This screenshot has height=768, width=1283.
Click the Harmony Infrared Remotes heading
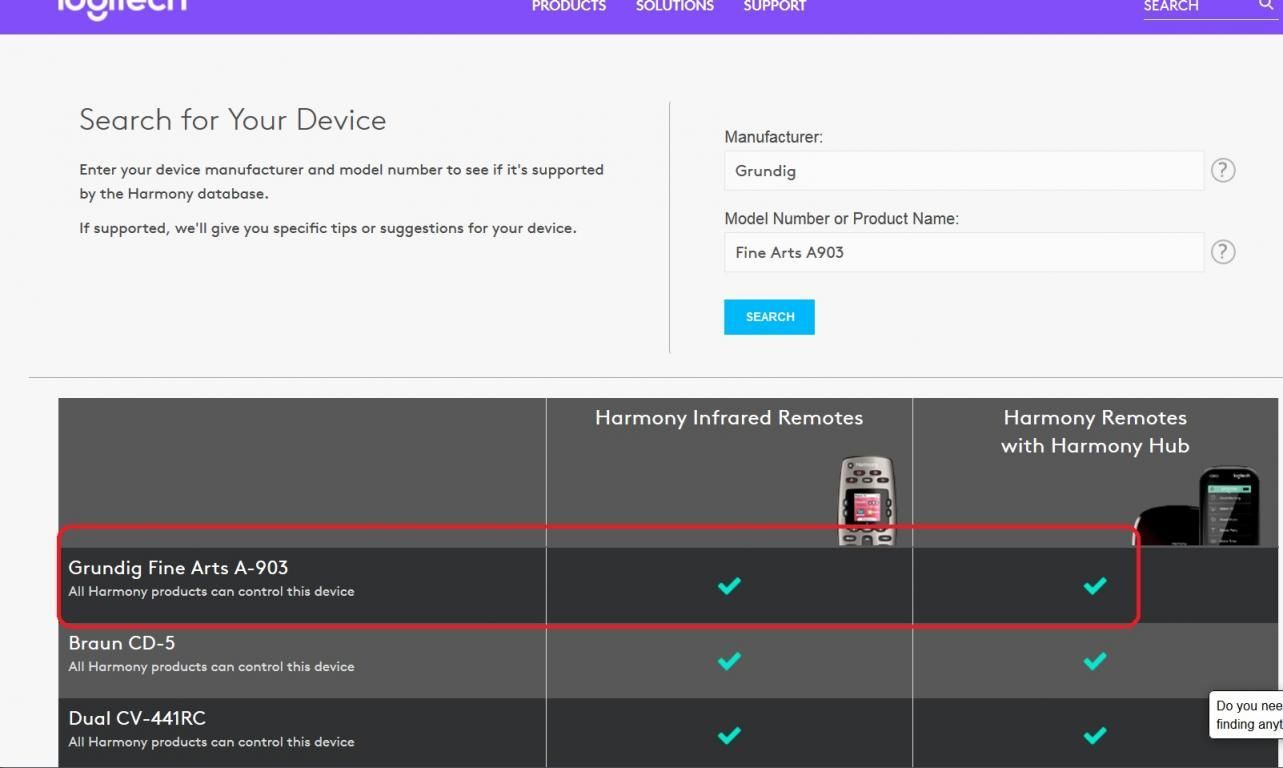729,418
